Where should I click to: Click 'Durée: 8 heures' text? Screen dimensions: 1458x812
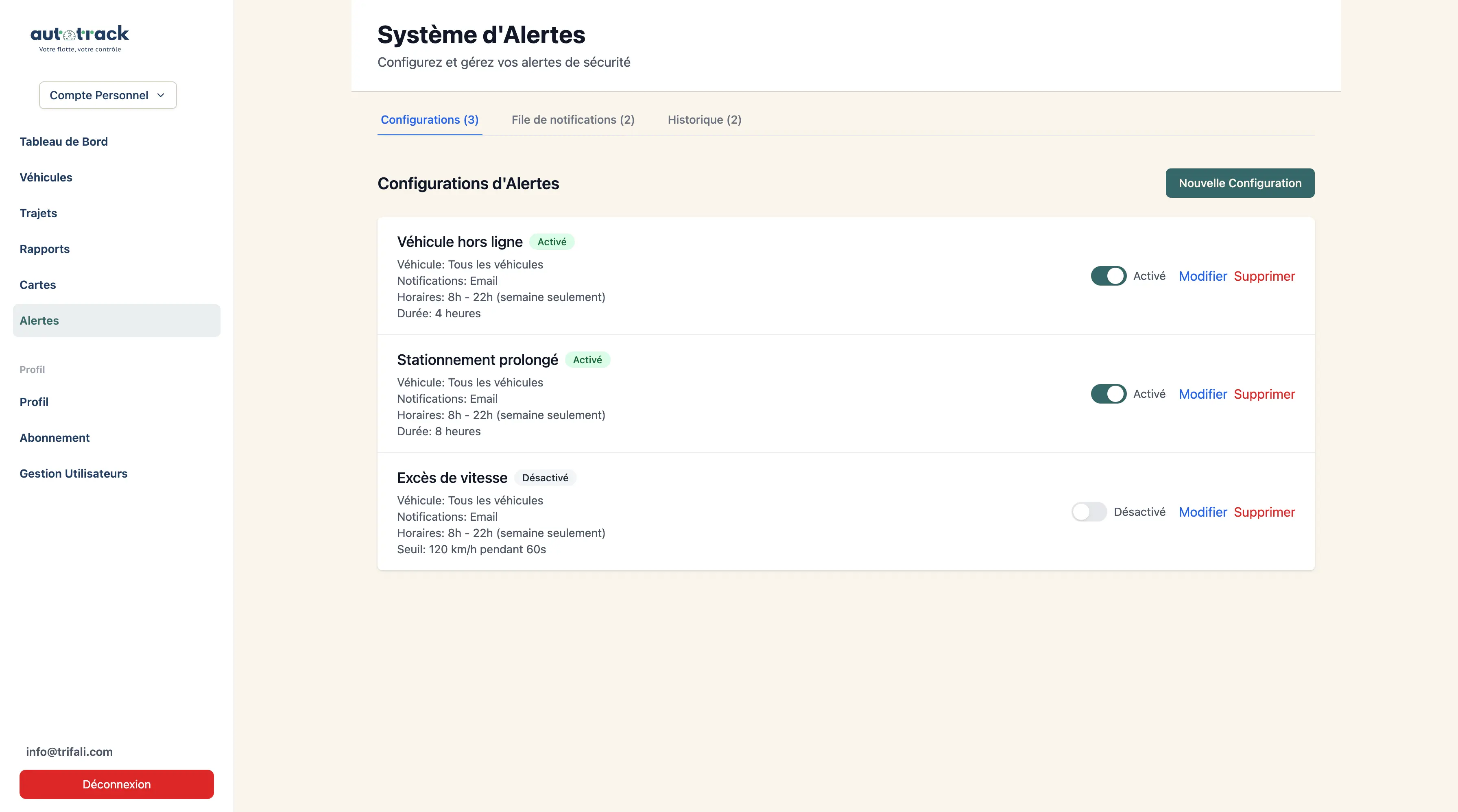pos(439,431)
